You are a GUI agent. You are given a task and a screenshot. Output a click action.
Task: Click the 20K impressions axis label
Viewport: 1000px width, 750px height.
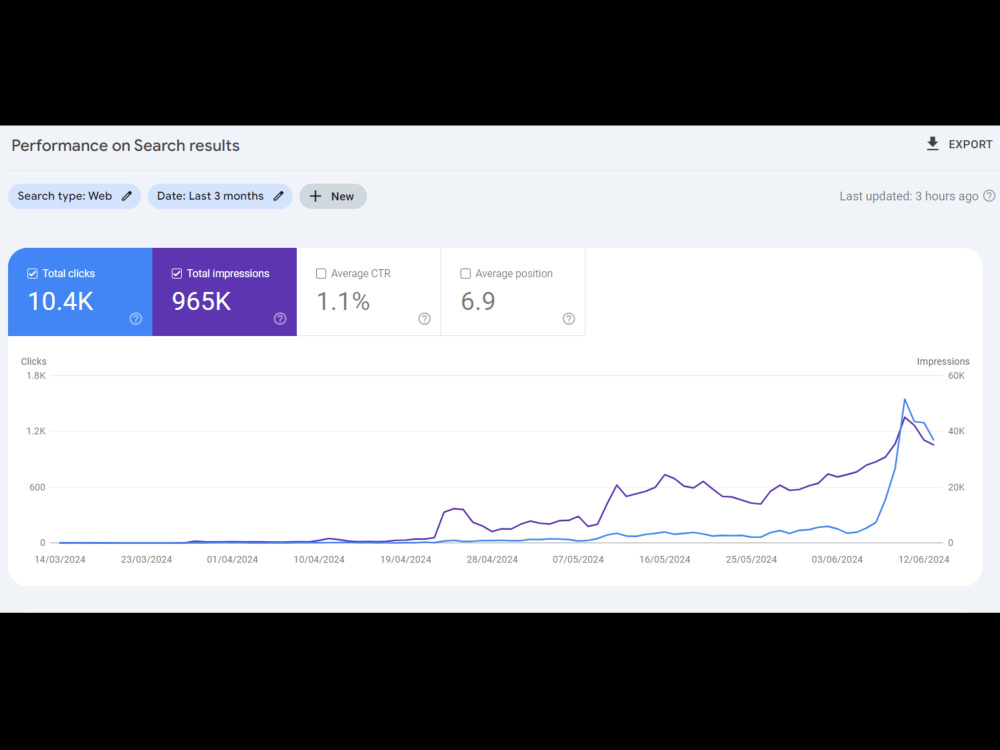pyautogui.click(x=956, y=487)
